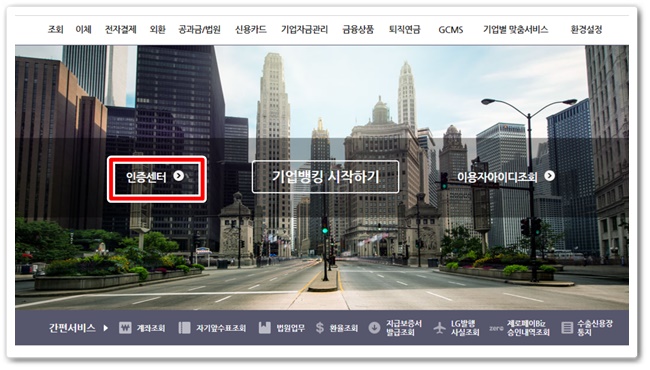Open the 조회 menu
The image size is (650, 370).
coord(56,29)
